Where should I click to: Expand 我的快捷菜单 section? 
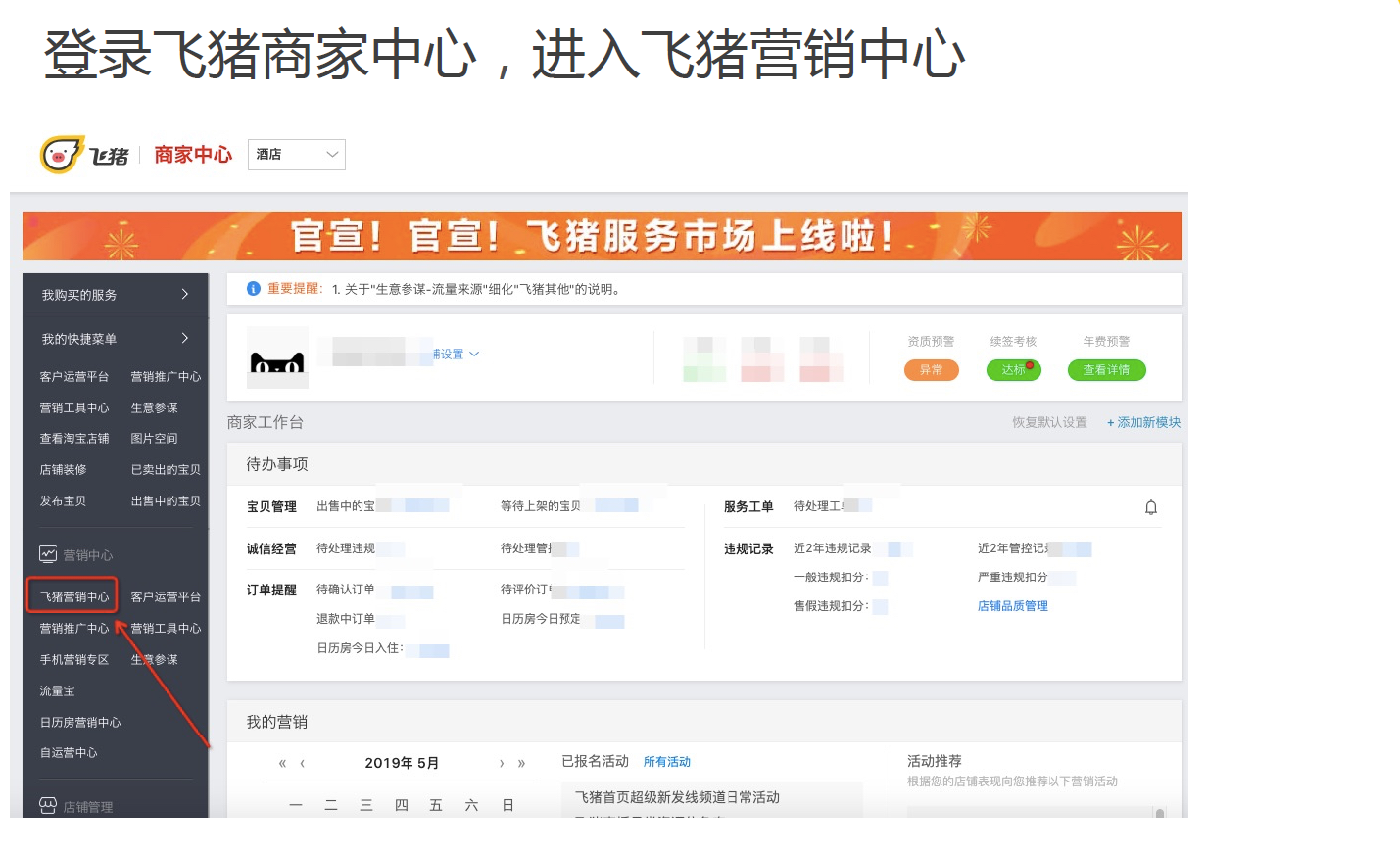tap(116, 339)
